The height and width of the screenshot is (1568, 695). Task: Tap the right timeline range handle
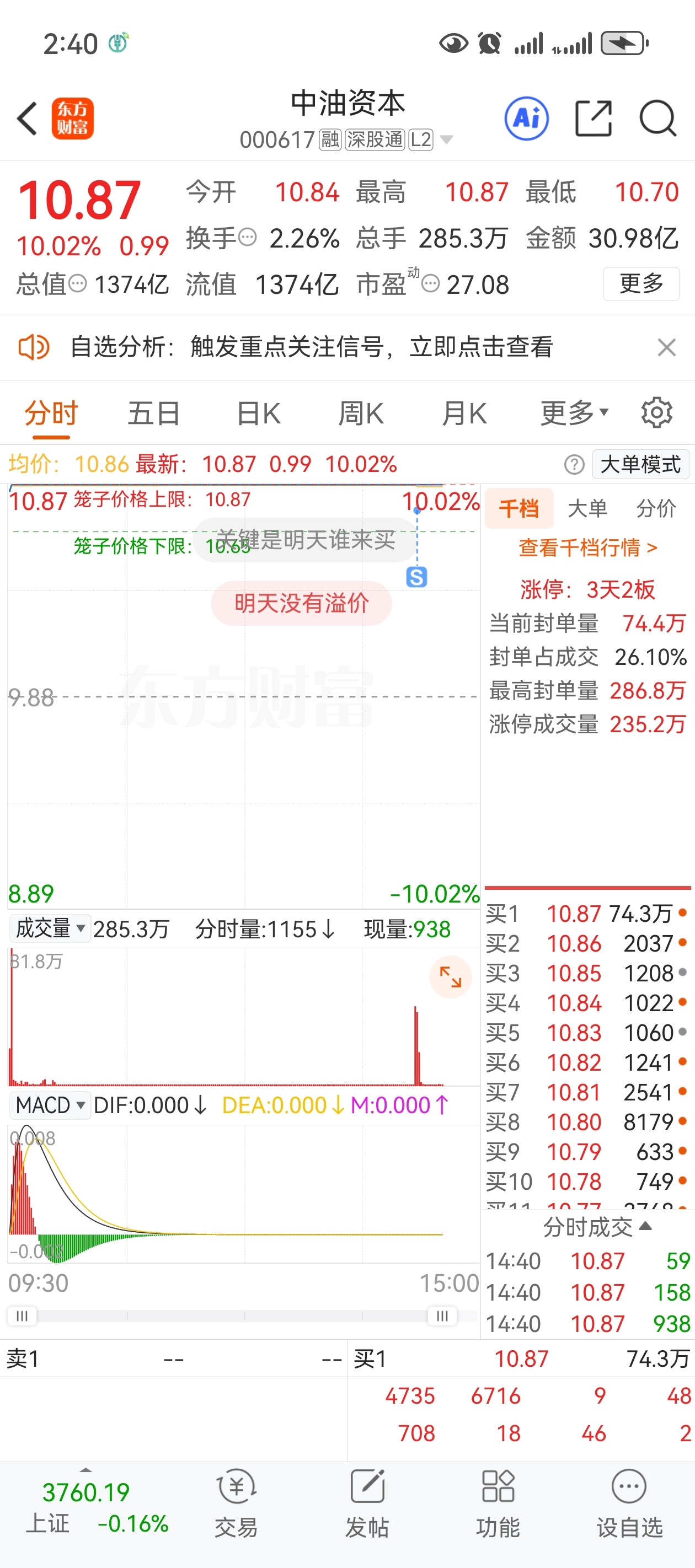tap(442, 1315)
